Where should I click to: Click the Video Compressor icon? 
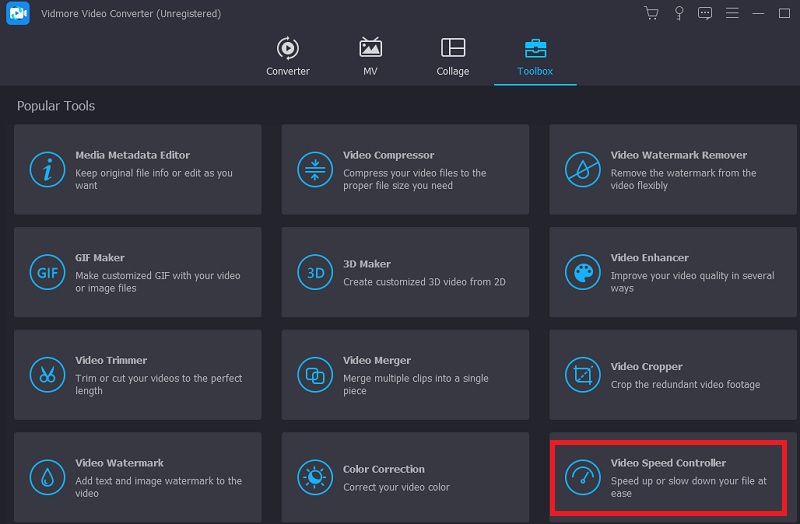tap(315, 169)
